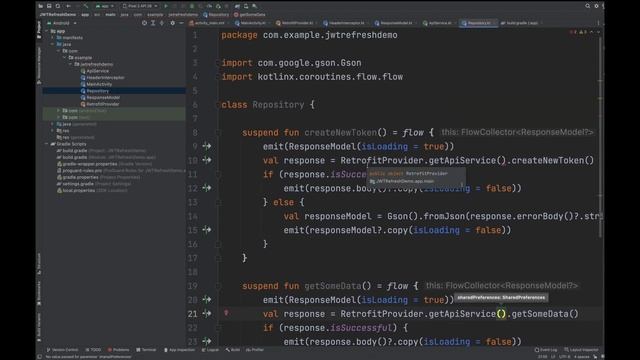Image resolution: width=640 pixels, height=360 pixels.
Task: Fold the createNewToken function on line 8
Action: (218, 132)
